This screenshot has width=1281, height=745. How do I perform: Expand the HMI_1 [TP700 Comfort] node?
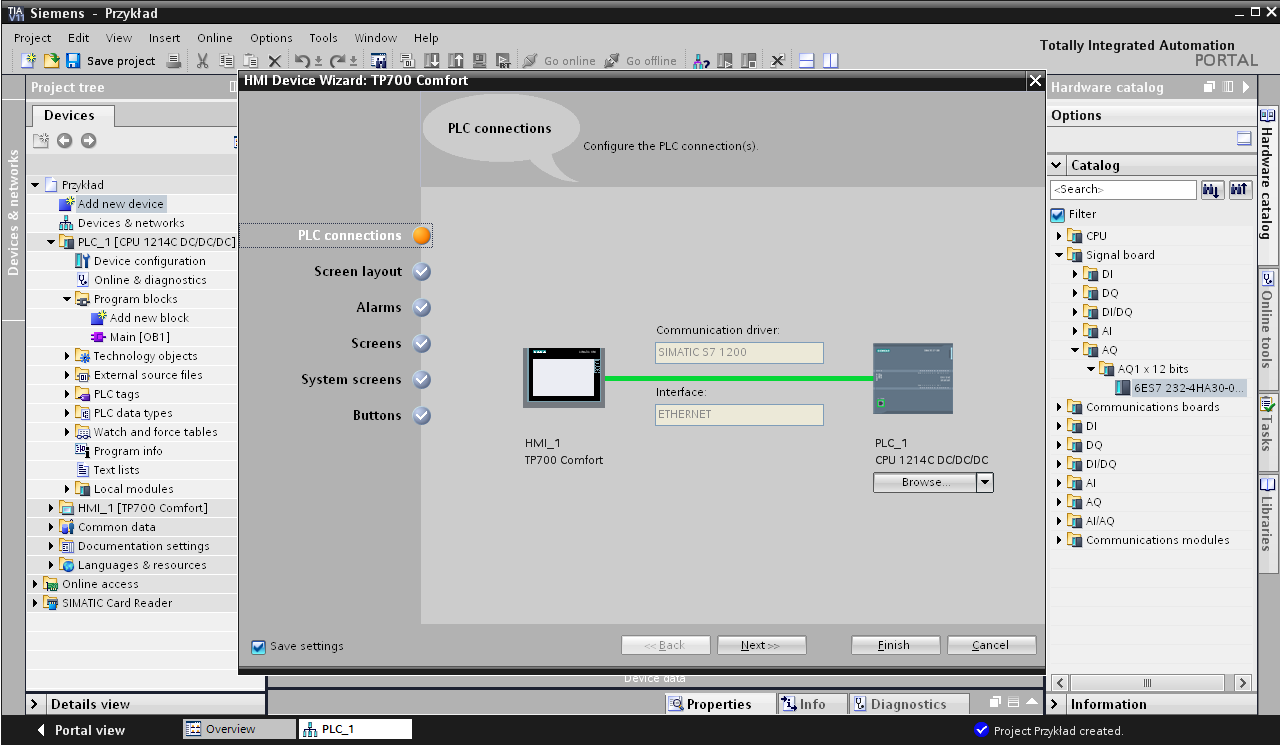point(52,508)
